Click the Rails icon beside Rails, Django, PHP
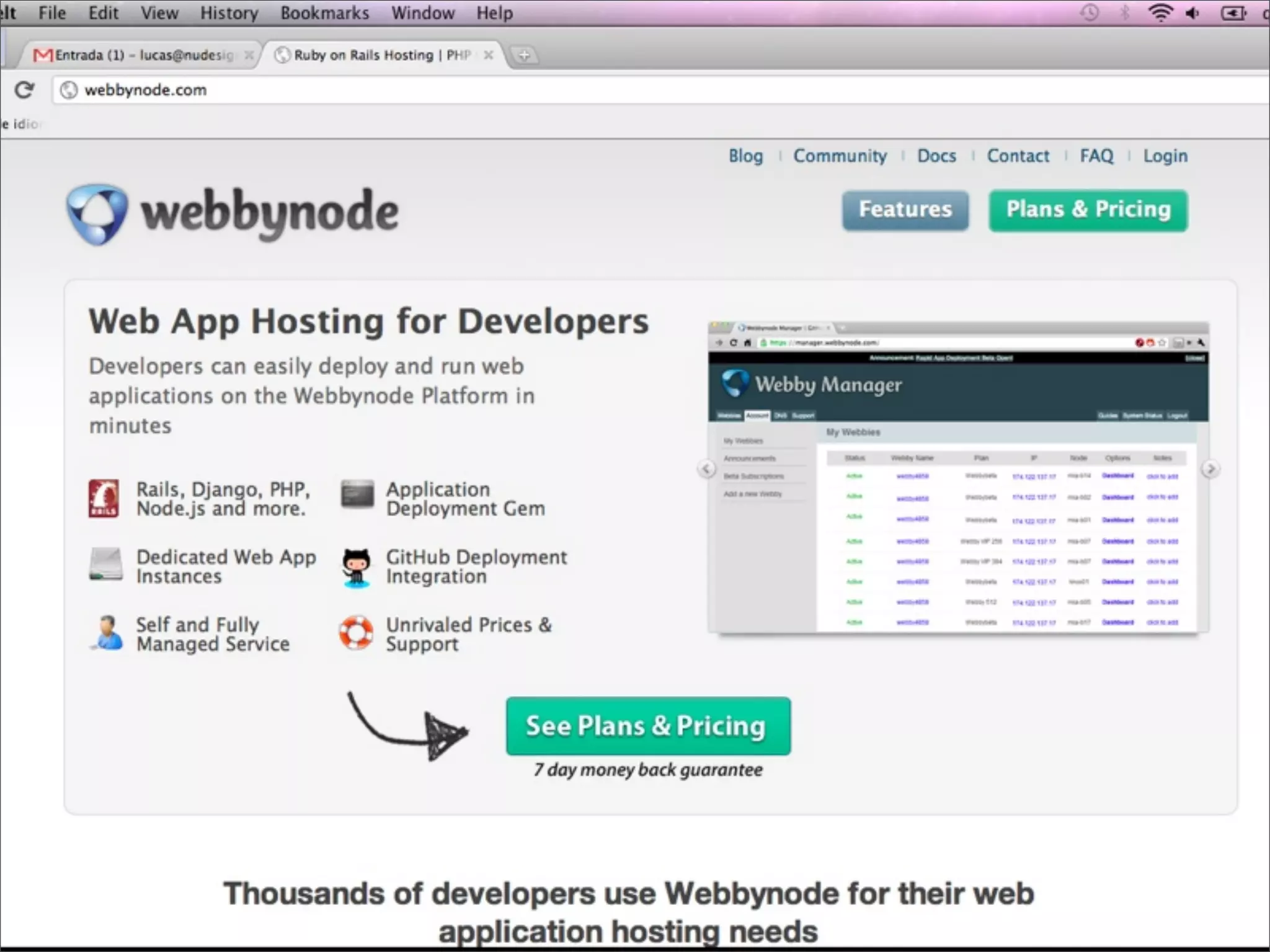This screenshot has height=952, width=1270. point(104,498)
